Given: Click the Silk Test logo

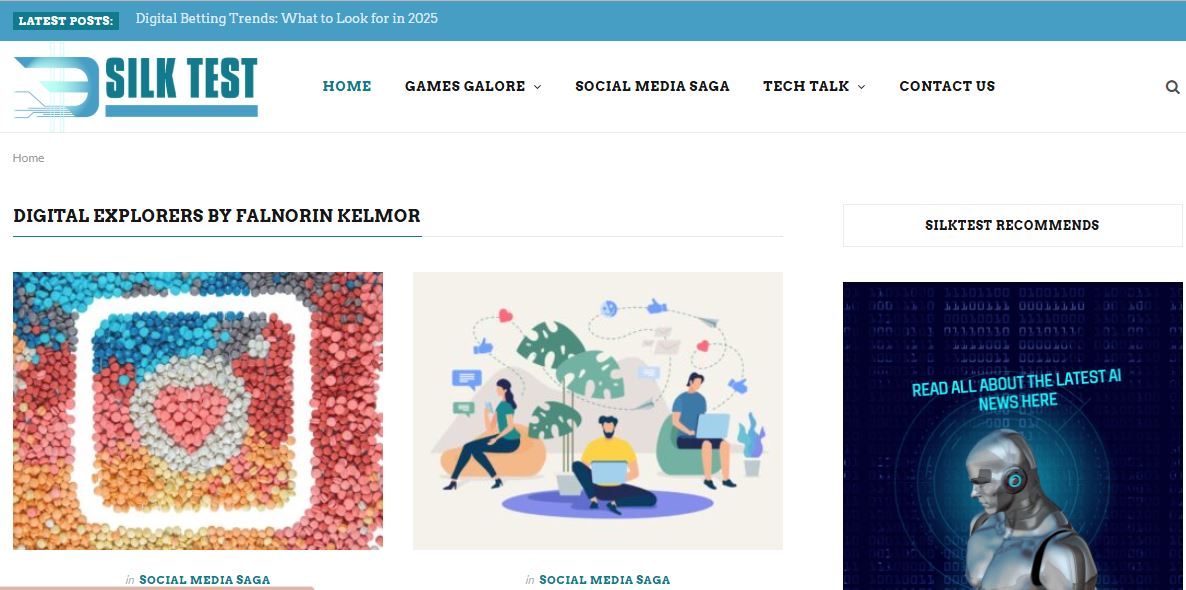Looking at the screenshot, I should point(136,86).
